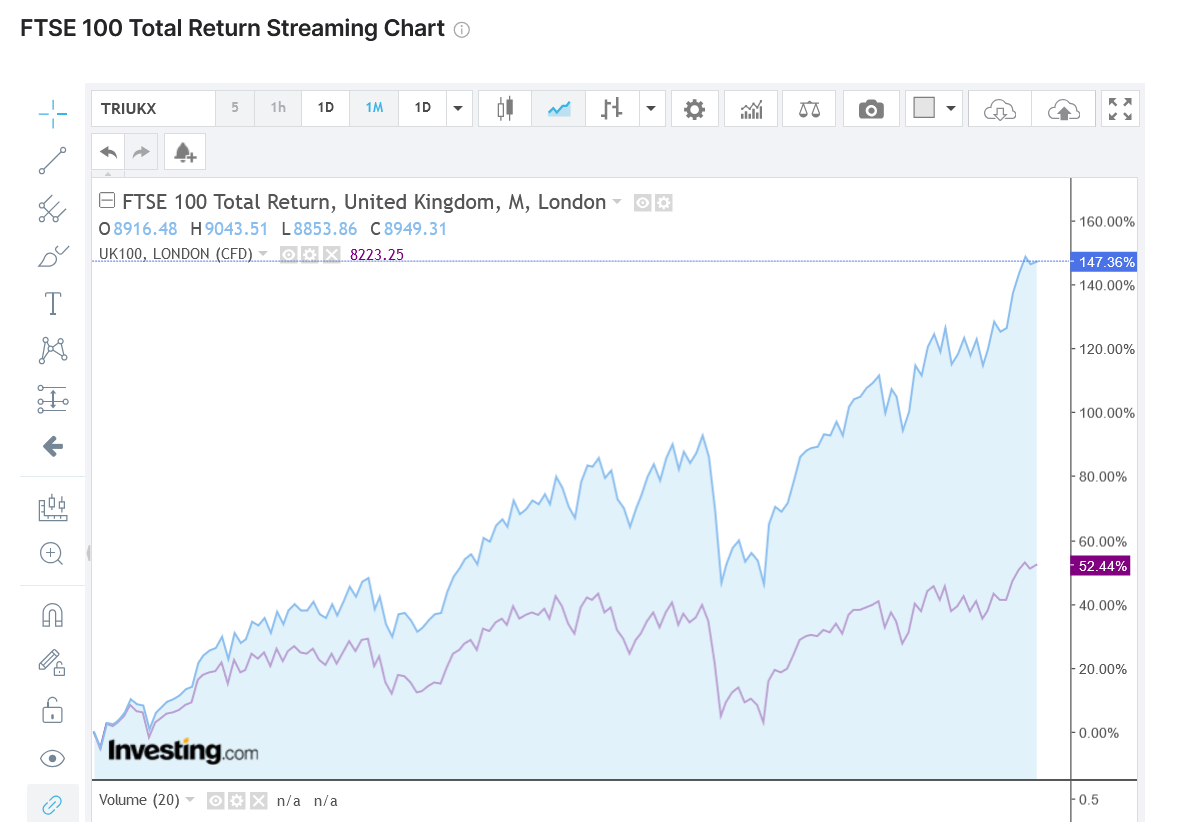The width and height of the screenshot is (1177, 822).
Task: Open the UK100, LONDON (CFD) dropdown arrow
Action: point(263,253)
